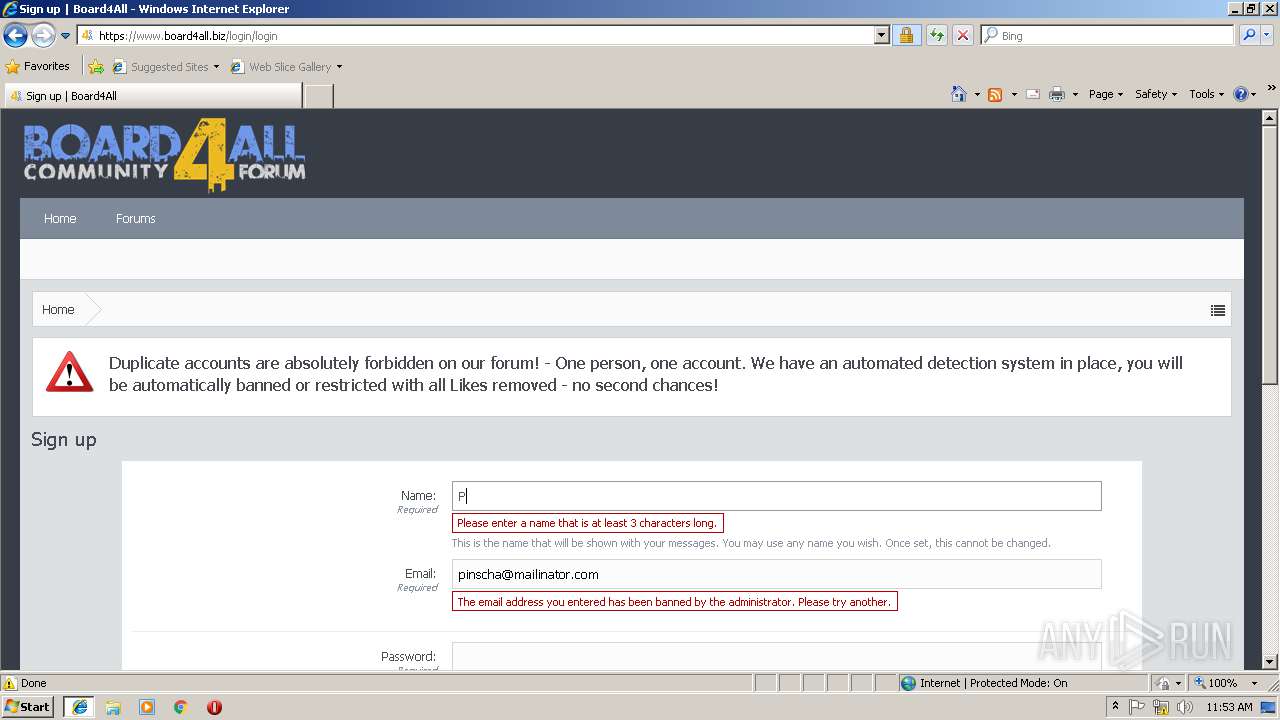This screenshot has height=720, width=1280.
Task: Click the banned email error message
Action: click(x=674, y=602)
